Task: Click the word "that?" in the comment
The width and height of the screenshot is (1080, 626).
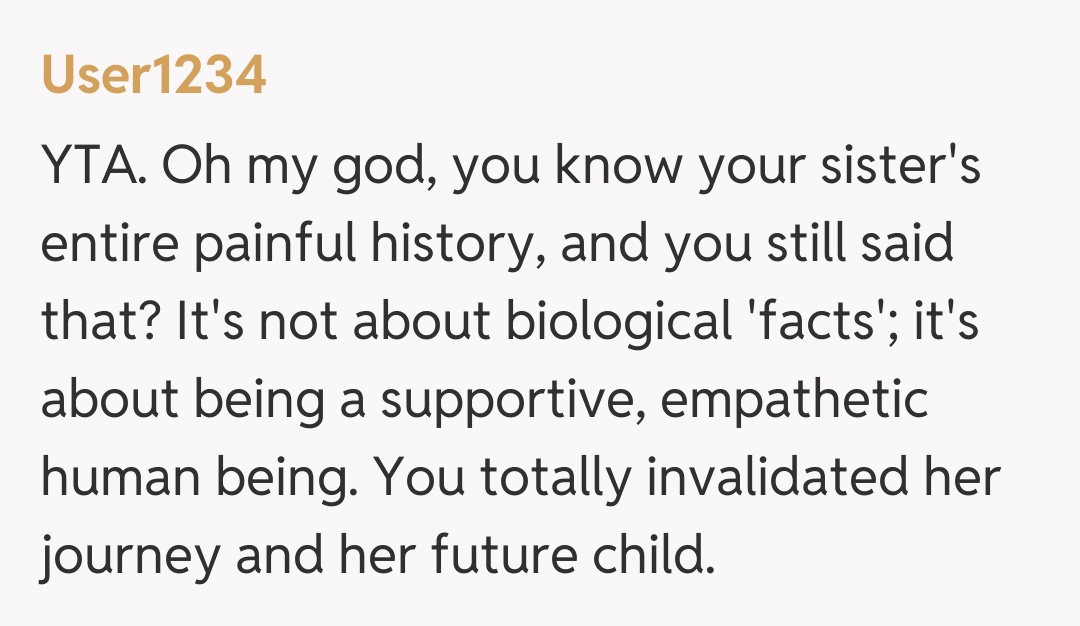Action: pyautogui.click(x=101, y=323)
